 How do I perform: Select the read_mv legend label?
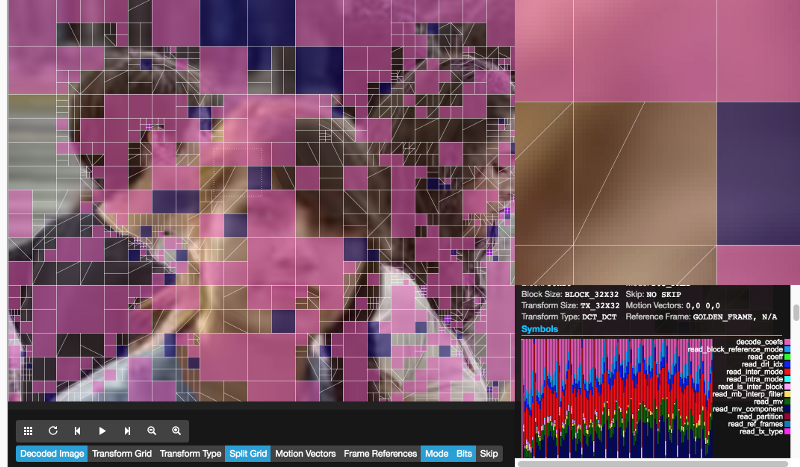click(x=768, y=402)
